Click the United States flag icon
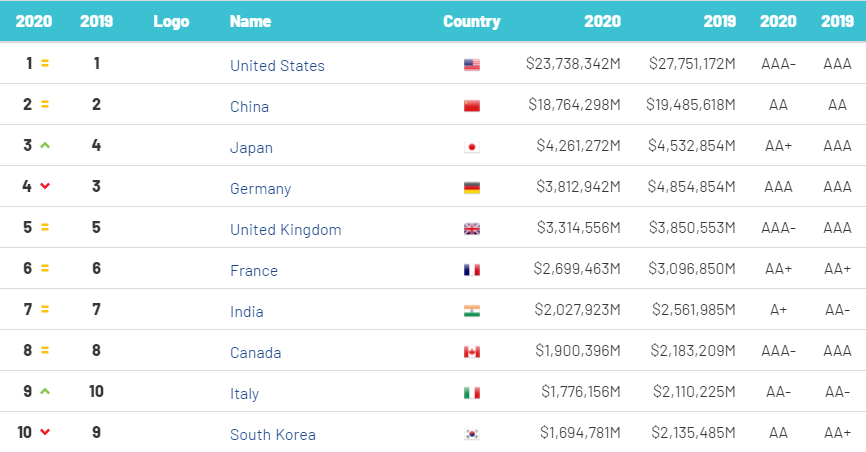 (472, 65)
